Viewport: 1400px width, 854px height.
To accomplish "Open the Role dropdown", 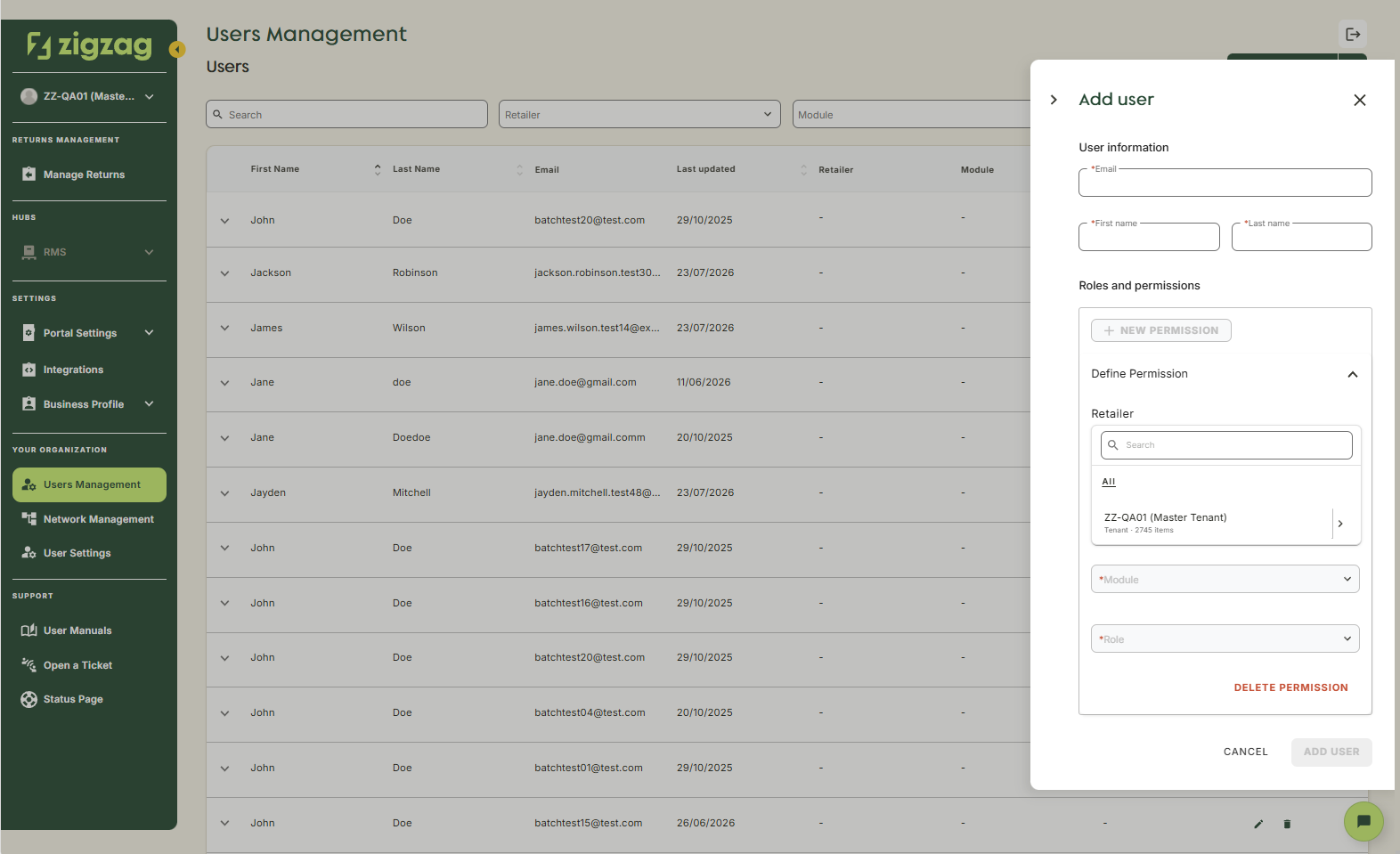I will tap(1225, 638).
